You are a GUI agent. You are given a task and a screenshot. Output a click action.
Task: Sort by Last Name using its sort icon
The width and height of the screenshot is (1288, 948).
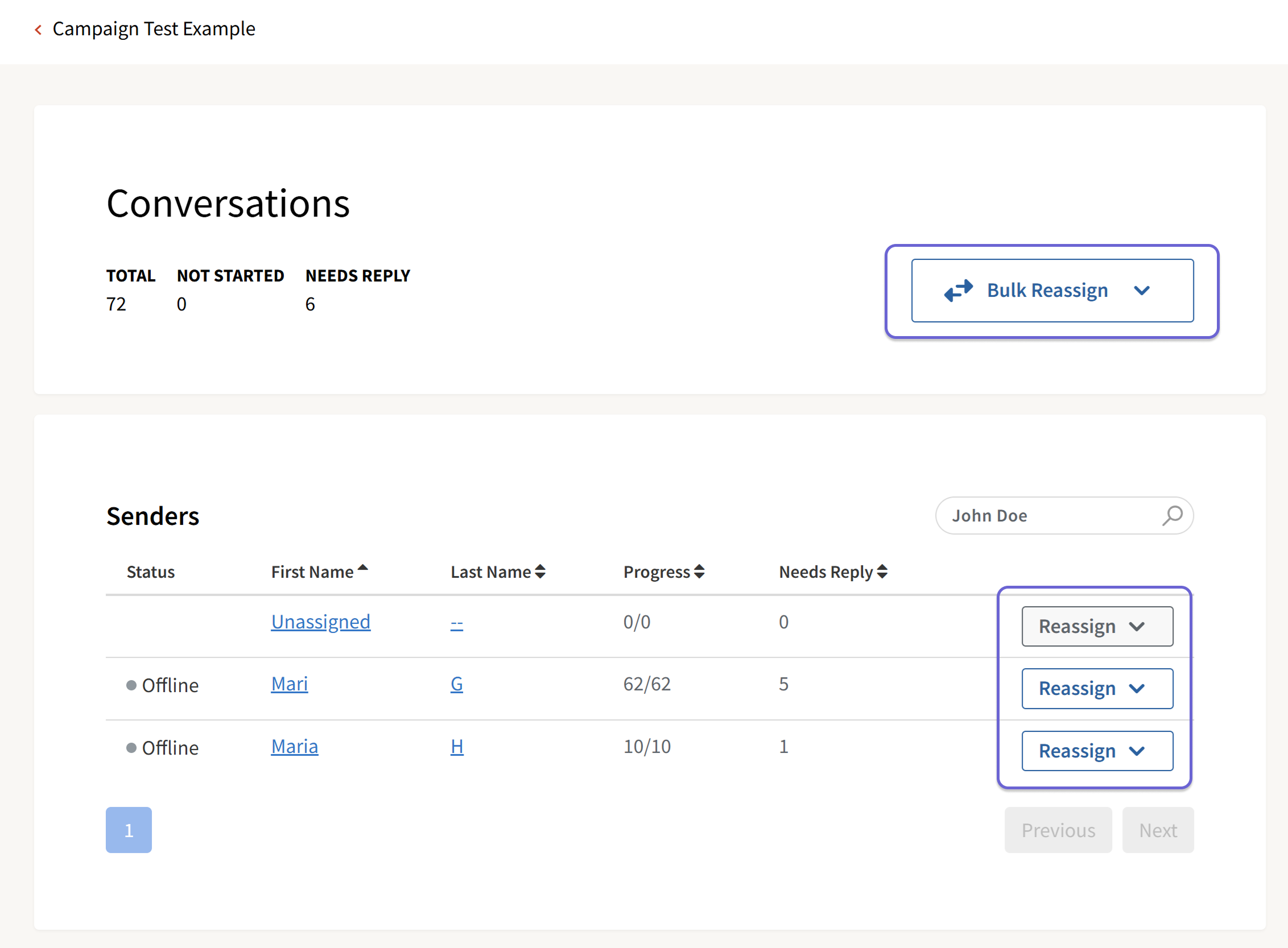click(x=540, y=571)
